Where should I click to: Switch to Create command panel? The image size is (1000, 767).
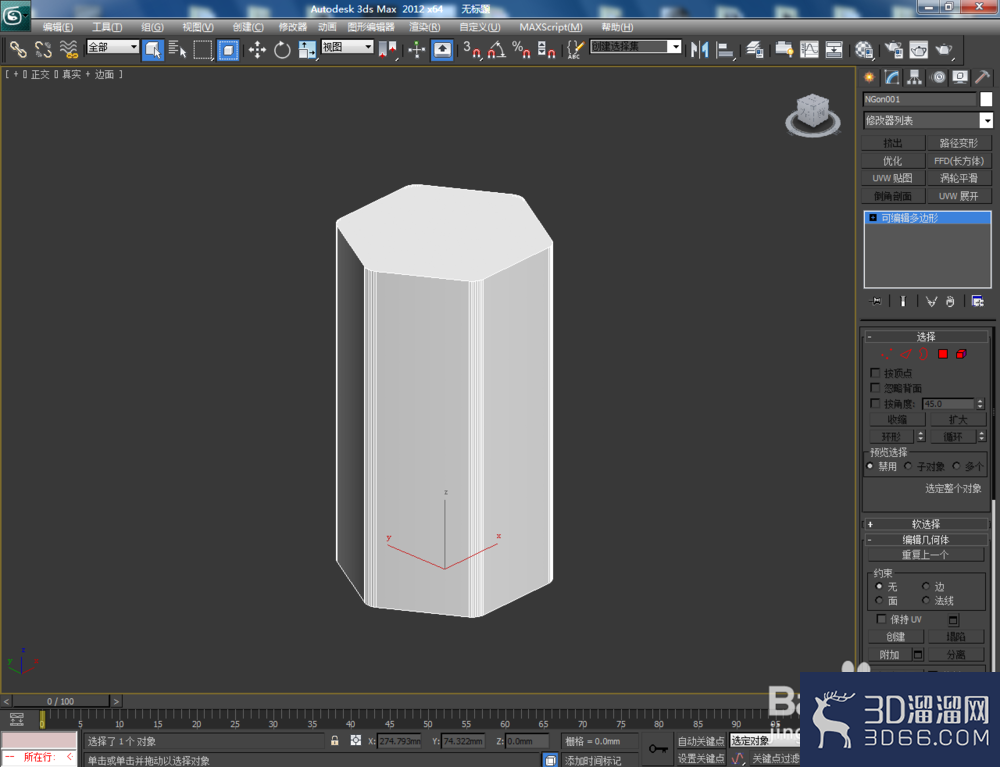pos(869,77)
